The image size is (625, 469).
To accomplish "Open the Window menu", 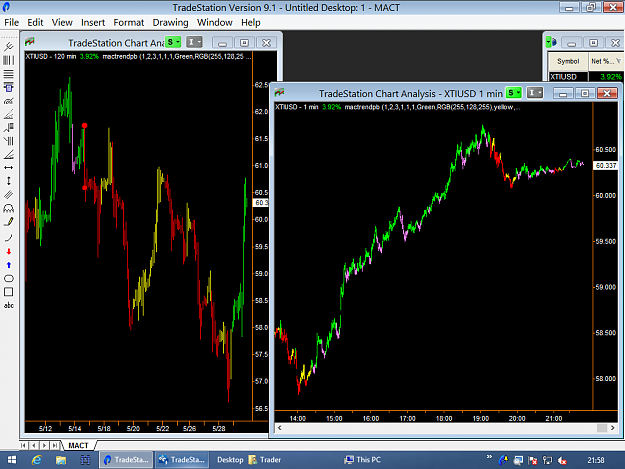I will point(214,22).
